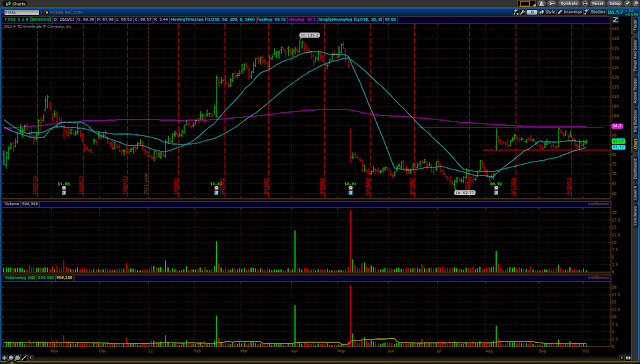
Task: Select the line drawing tool at bottom left
Action: (x=24, y=358)
